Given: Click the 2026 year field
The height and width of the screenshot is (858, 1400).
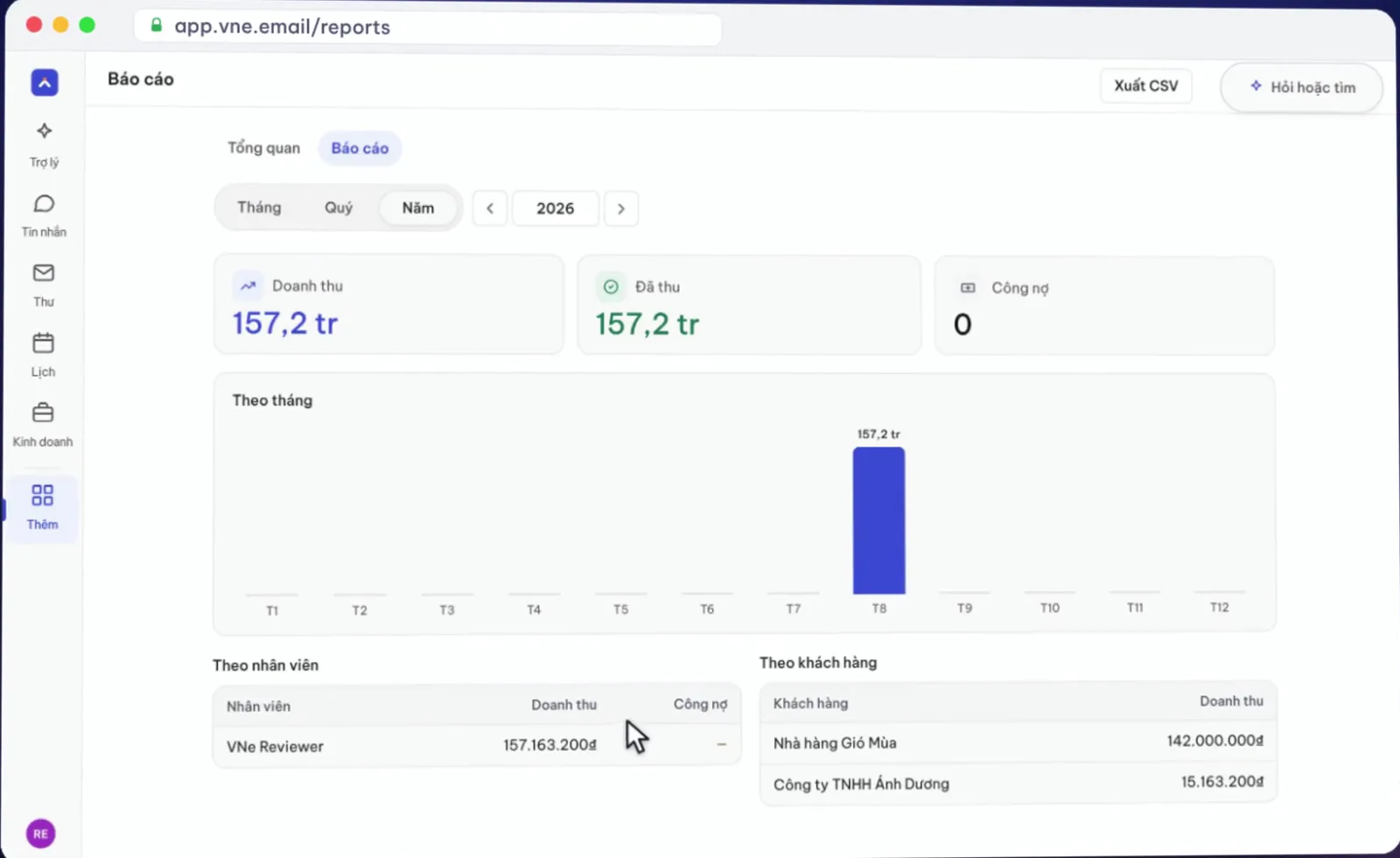Looking at the screenshot, I should coord(556,208).
